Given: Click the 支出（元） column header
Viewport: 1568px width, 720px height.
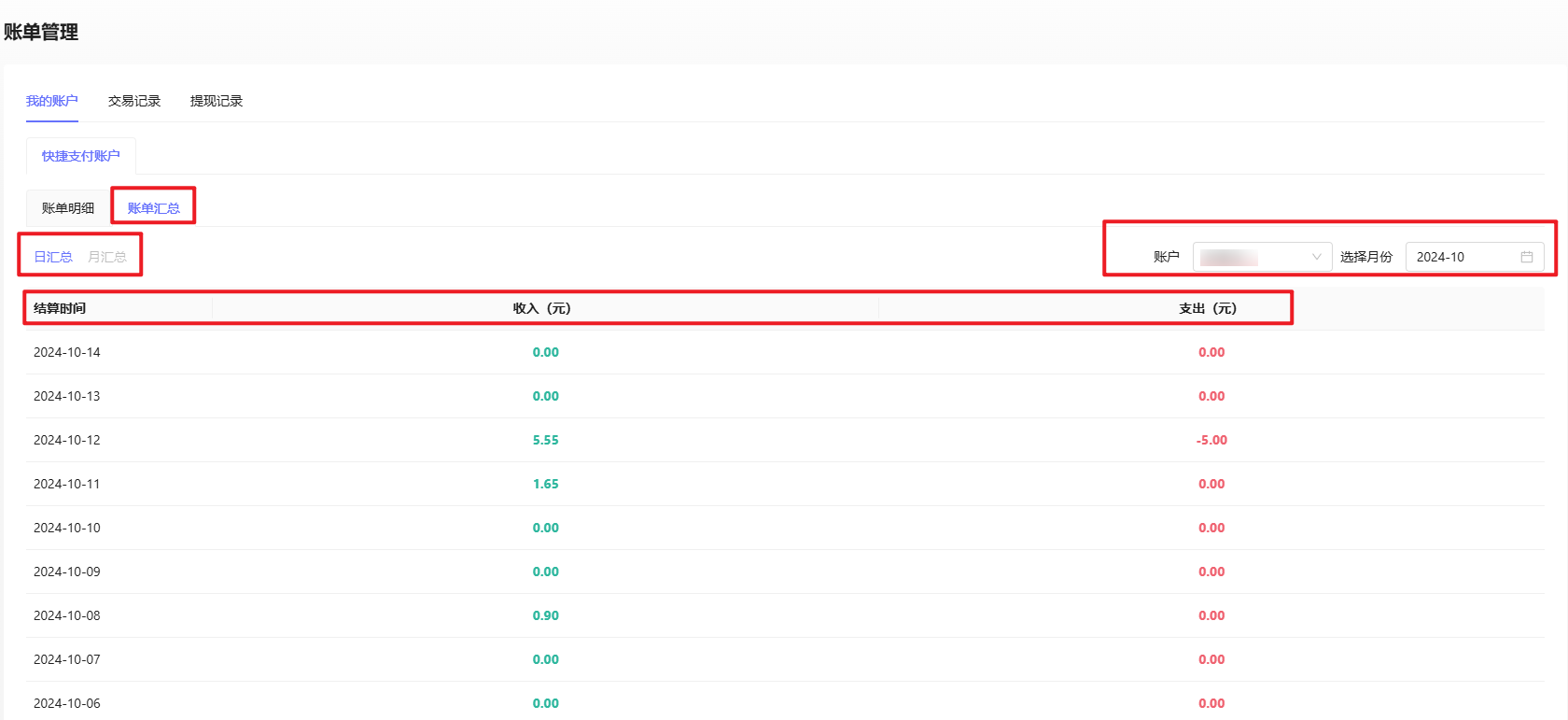Looking at the screenshot, I should [1207, 308].
